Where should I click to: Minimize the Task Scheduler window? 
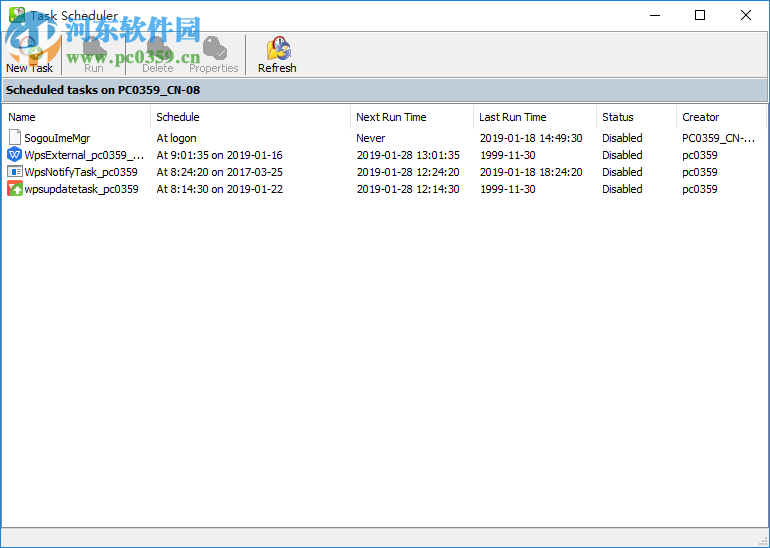click(655, 15)
